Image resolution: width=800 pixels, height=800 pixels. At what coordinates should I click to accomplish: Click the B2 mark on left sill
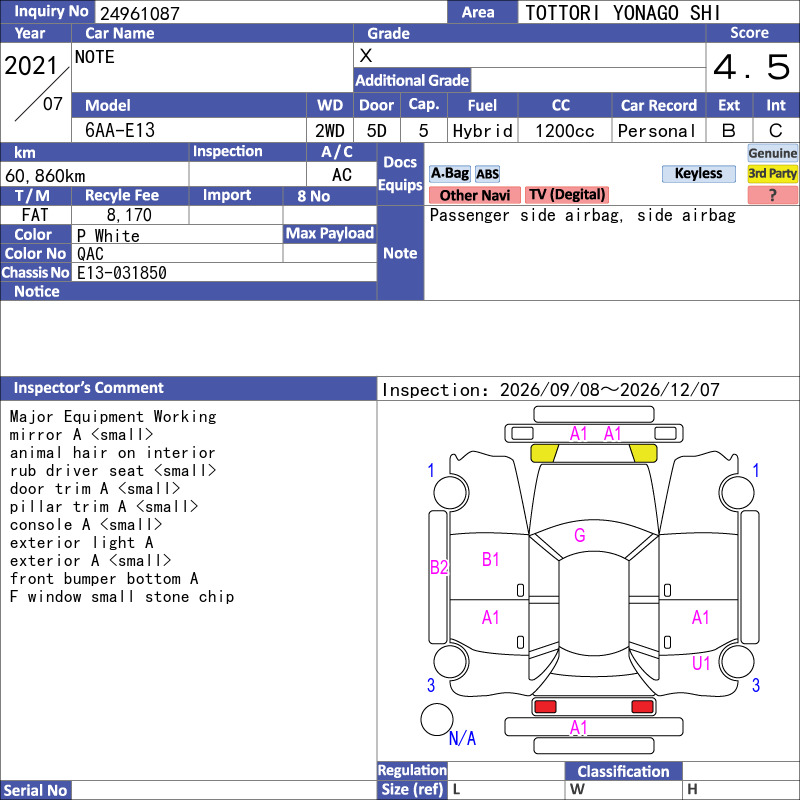point(439,567)
